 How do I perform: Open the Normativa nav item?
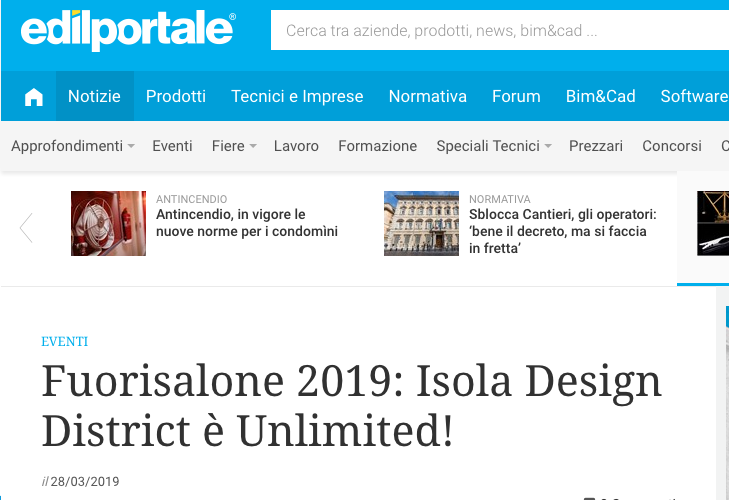428,96
